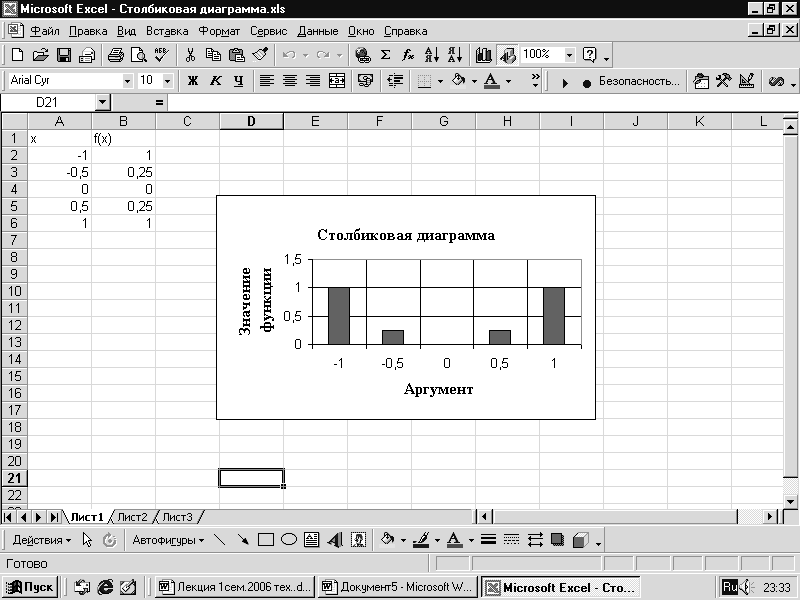
Task: Open the Действия drawing menu
Action: [42, 540]
